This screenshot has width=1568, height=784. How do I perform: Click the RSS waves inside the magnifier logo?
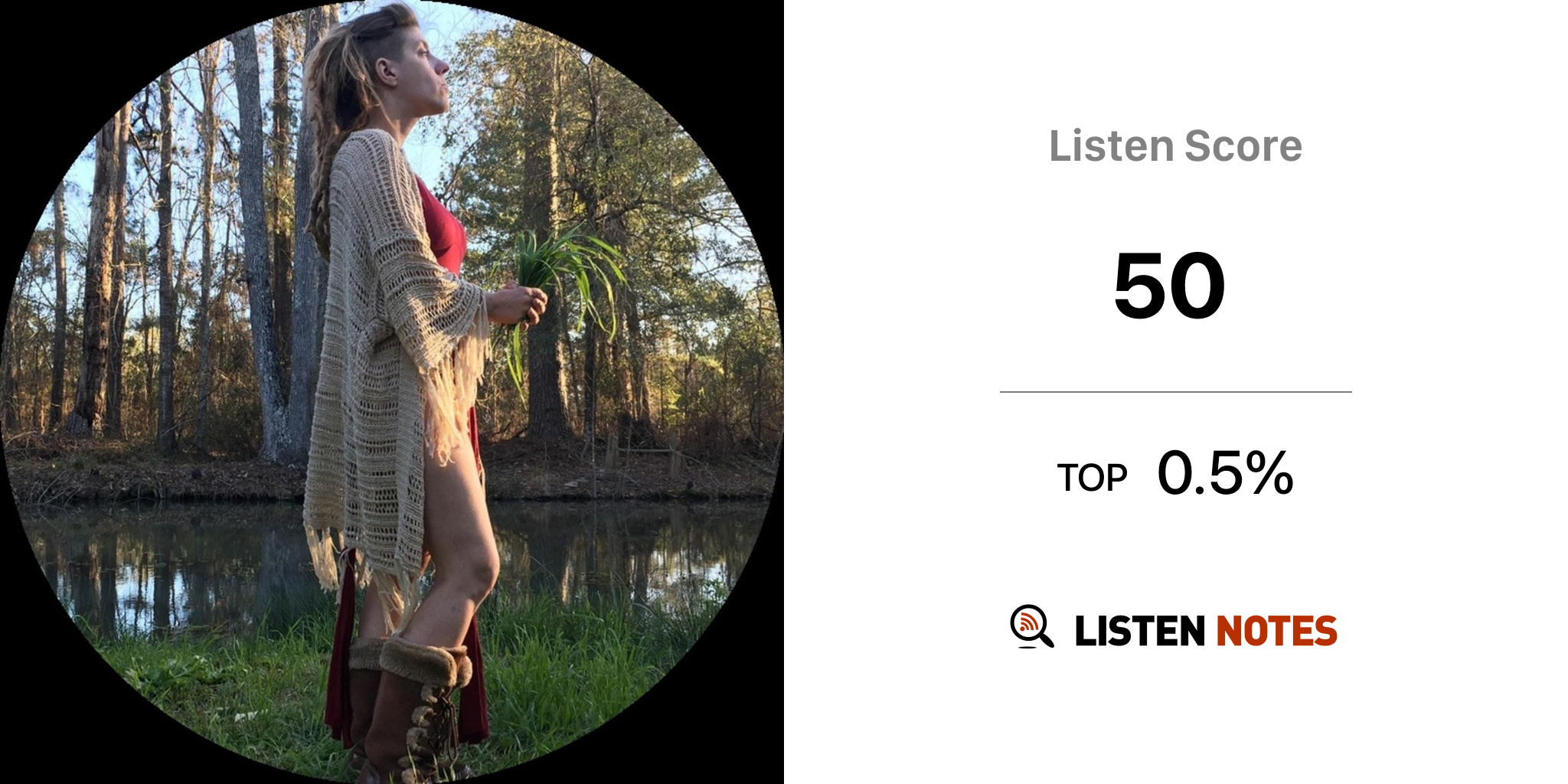(1027, 622)
